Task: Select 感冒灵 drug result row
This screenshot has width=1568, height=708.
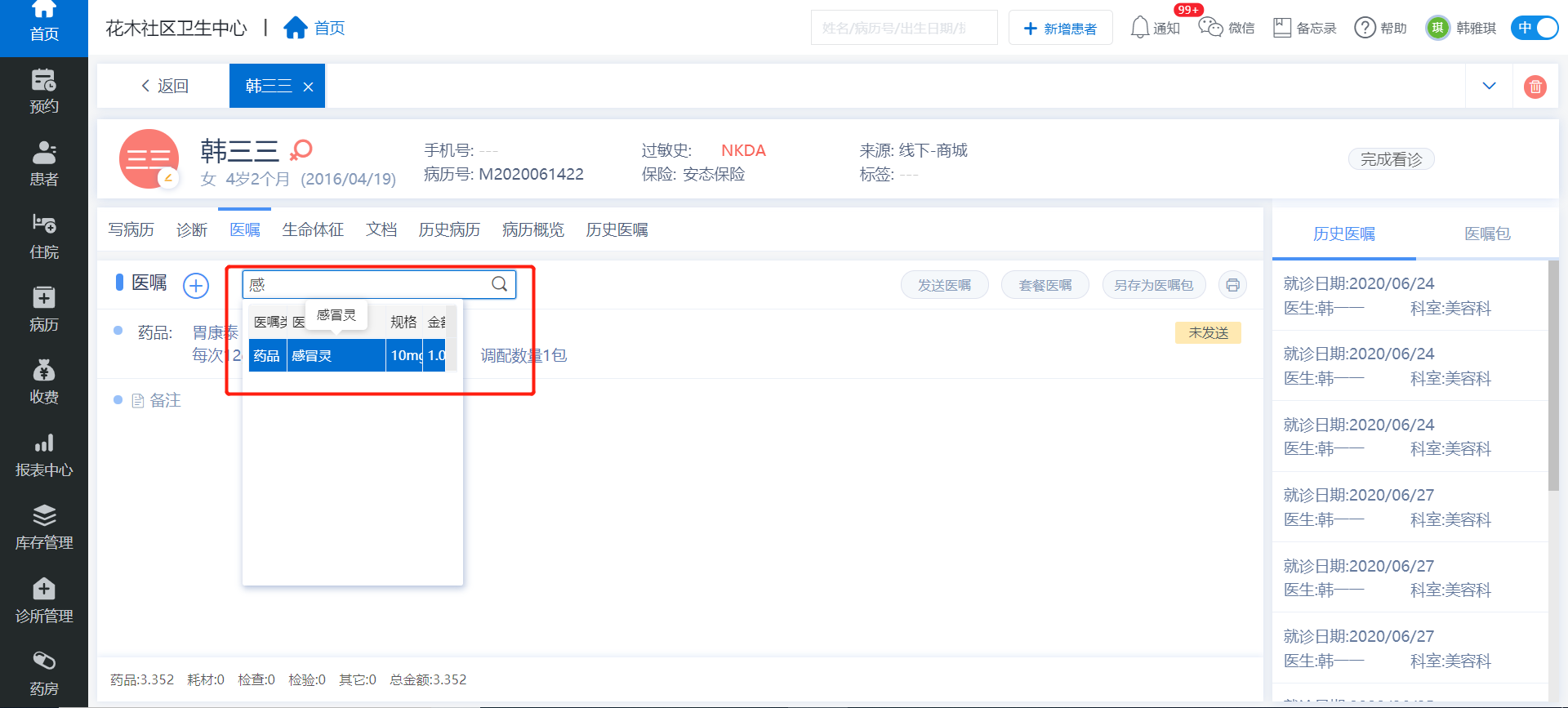Action: [347, 355]
